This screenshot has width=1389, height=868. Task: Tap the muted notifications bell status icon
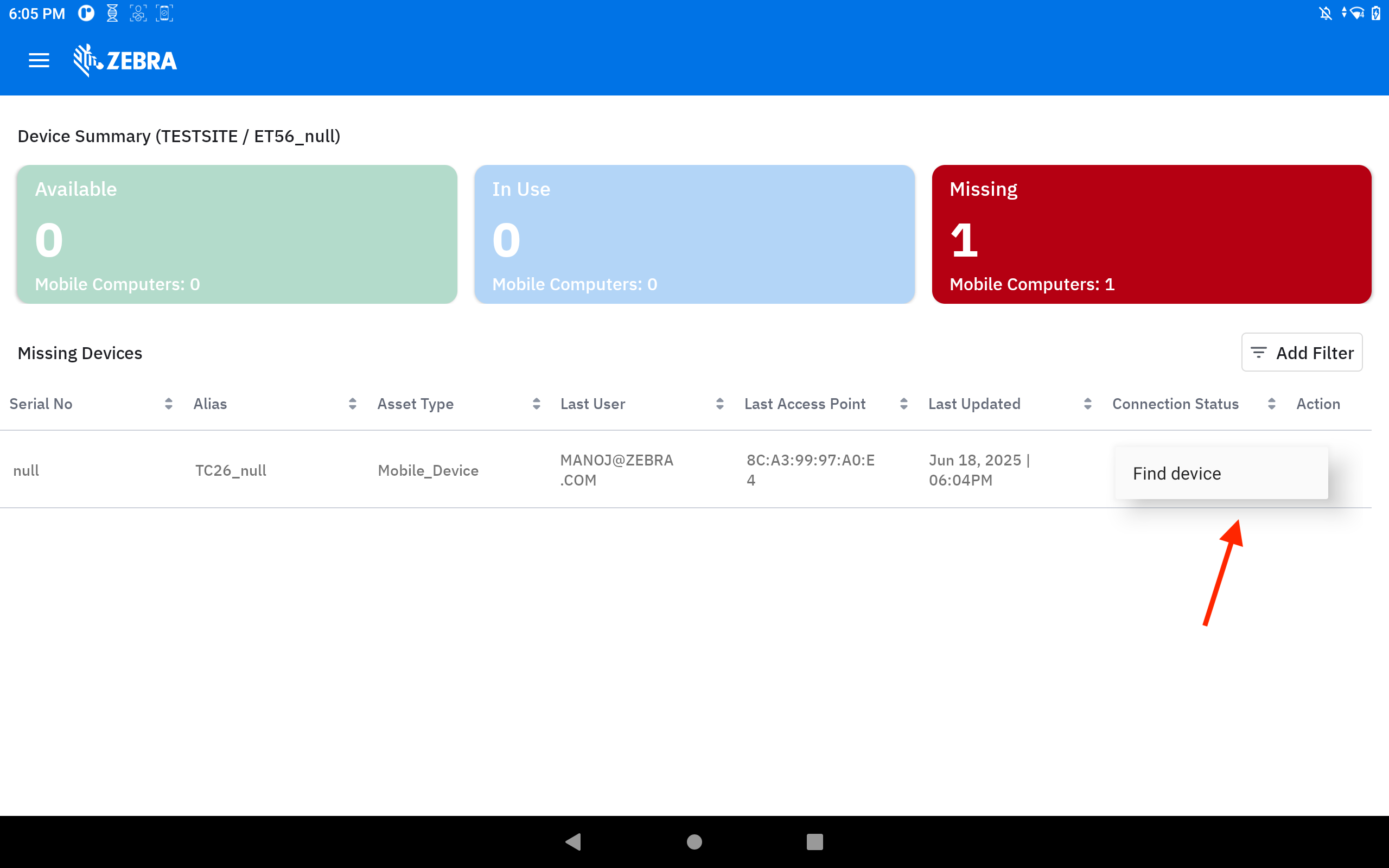pyautogui.click(x=1325, y=13)
